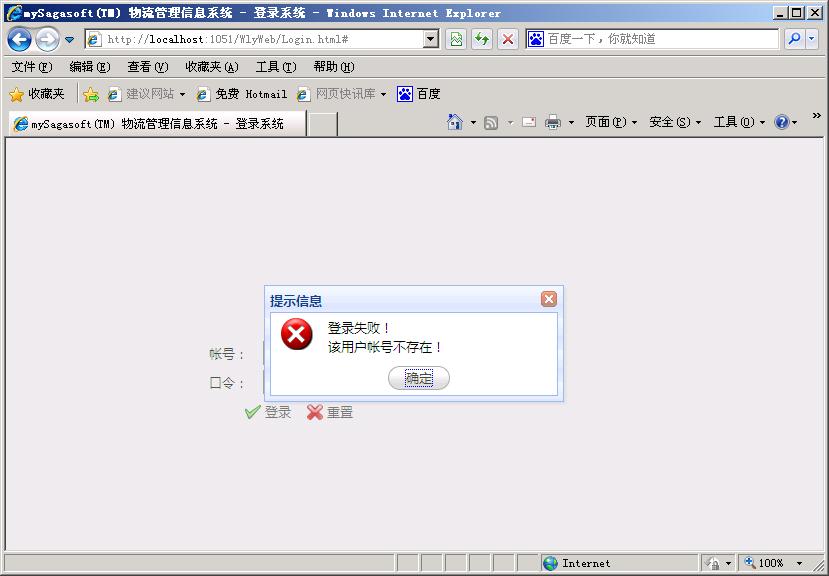The width and height of the screenshot is (829, 576).
Task: Open the 文件(F) menu
Action: click(32, 67)
